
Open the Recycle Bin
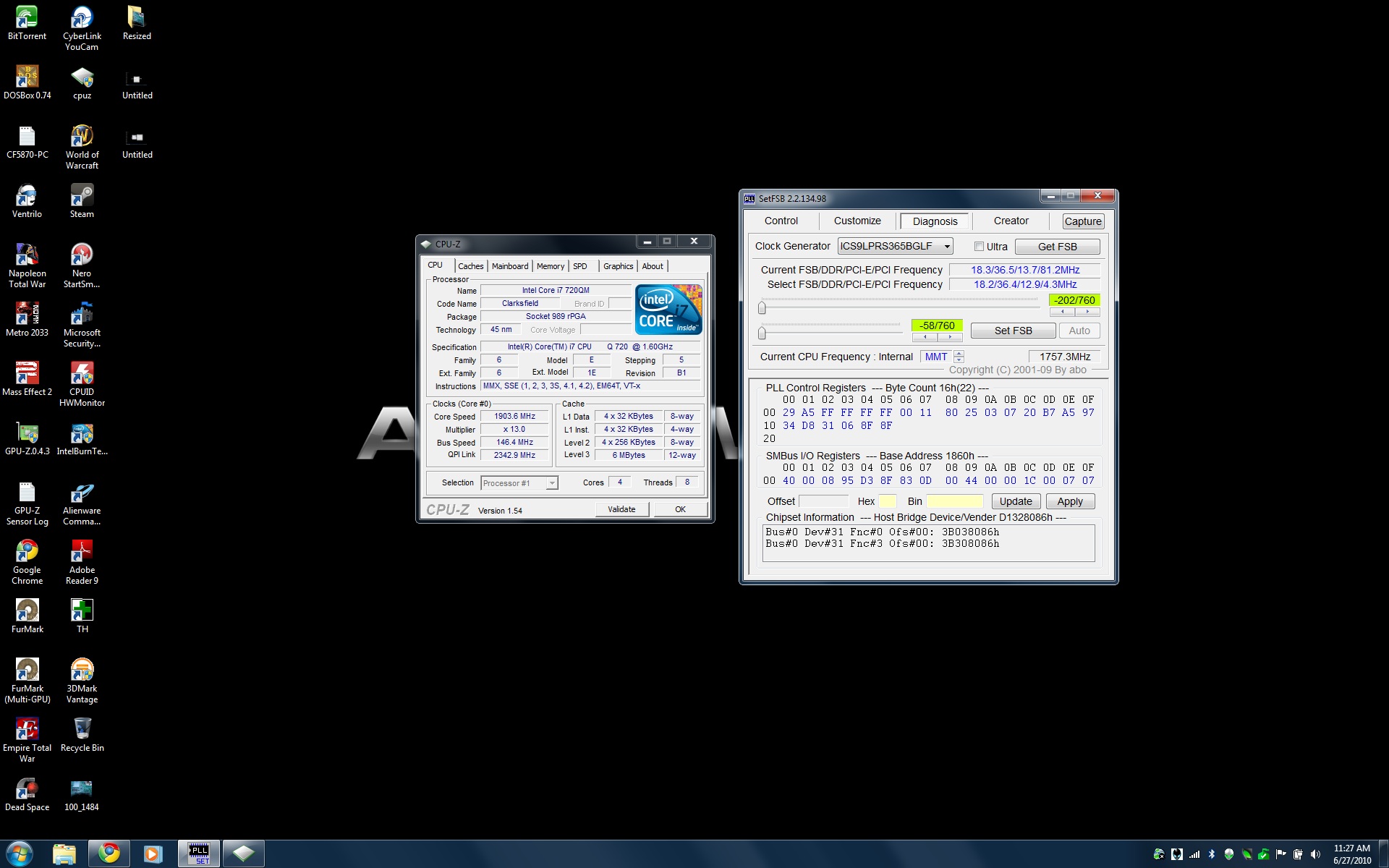pyautogui.click(x=82, y=735)
